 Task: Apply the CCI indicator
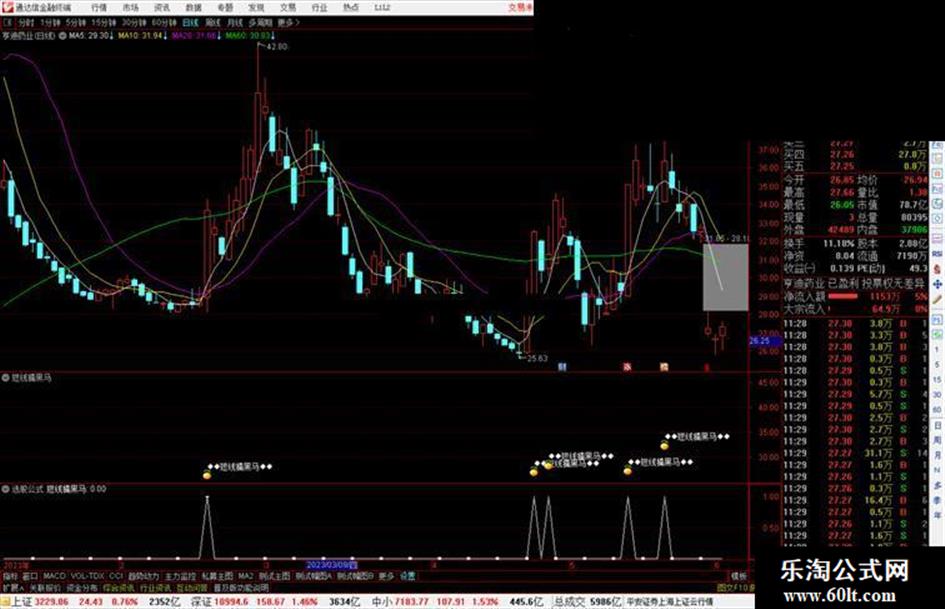coord(116,576)
